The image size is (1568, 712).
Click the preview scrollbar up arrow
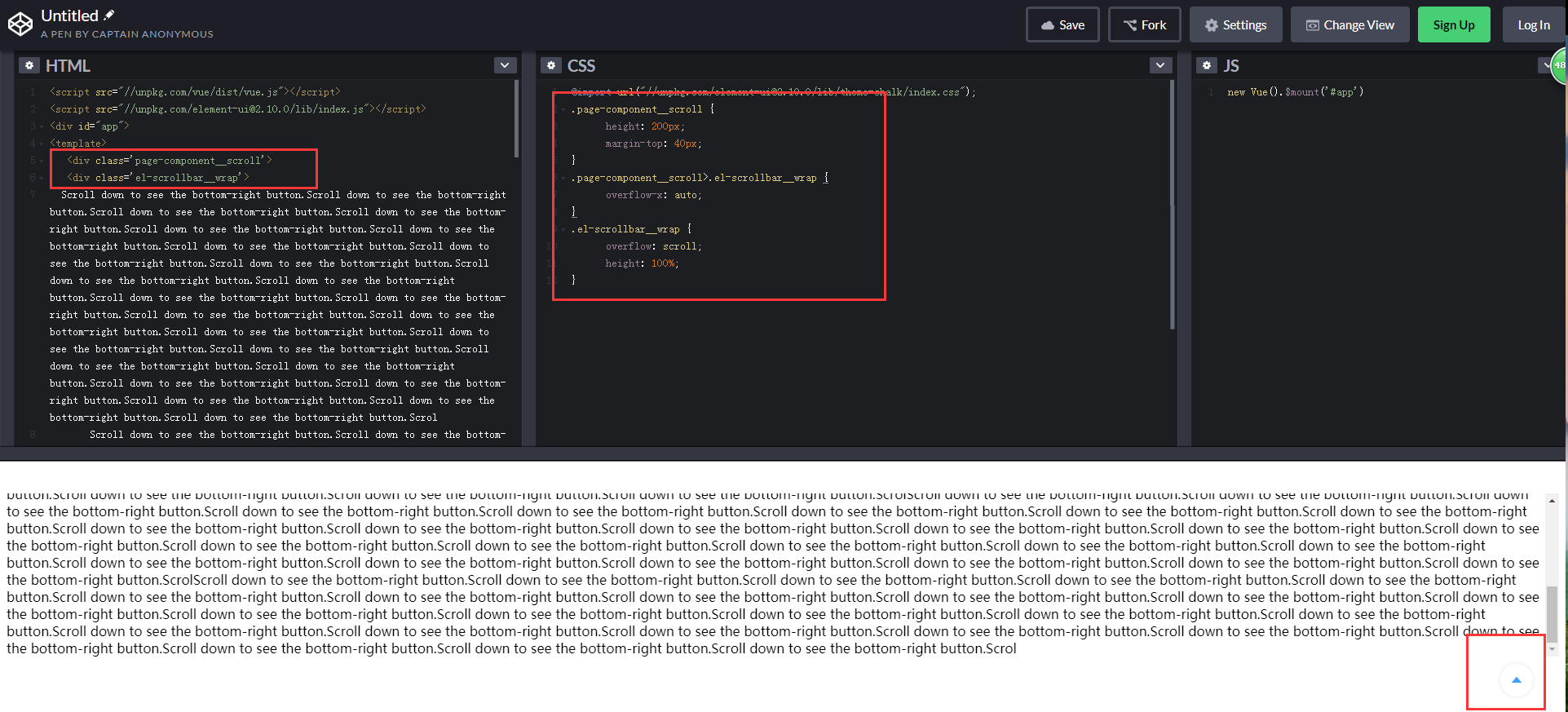[1552, 500]
